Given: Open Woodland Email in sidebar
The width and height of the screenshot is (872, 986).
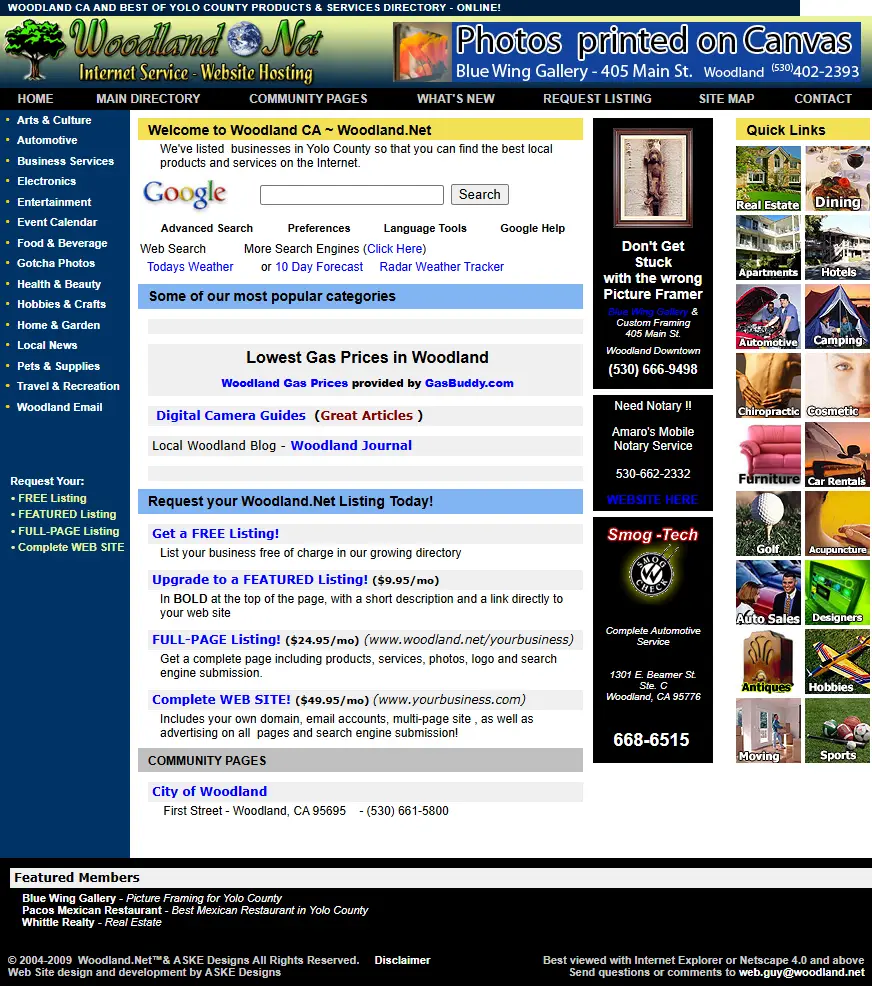Looking at the screenshot, I should (x=60, y=407).
